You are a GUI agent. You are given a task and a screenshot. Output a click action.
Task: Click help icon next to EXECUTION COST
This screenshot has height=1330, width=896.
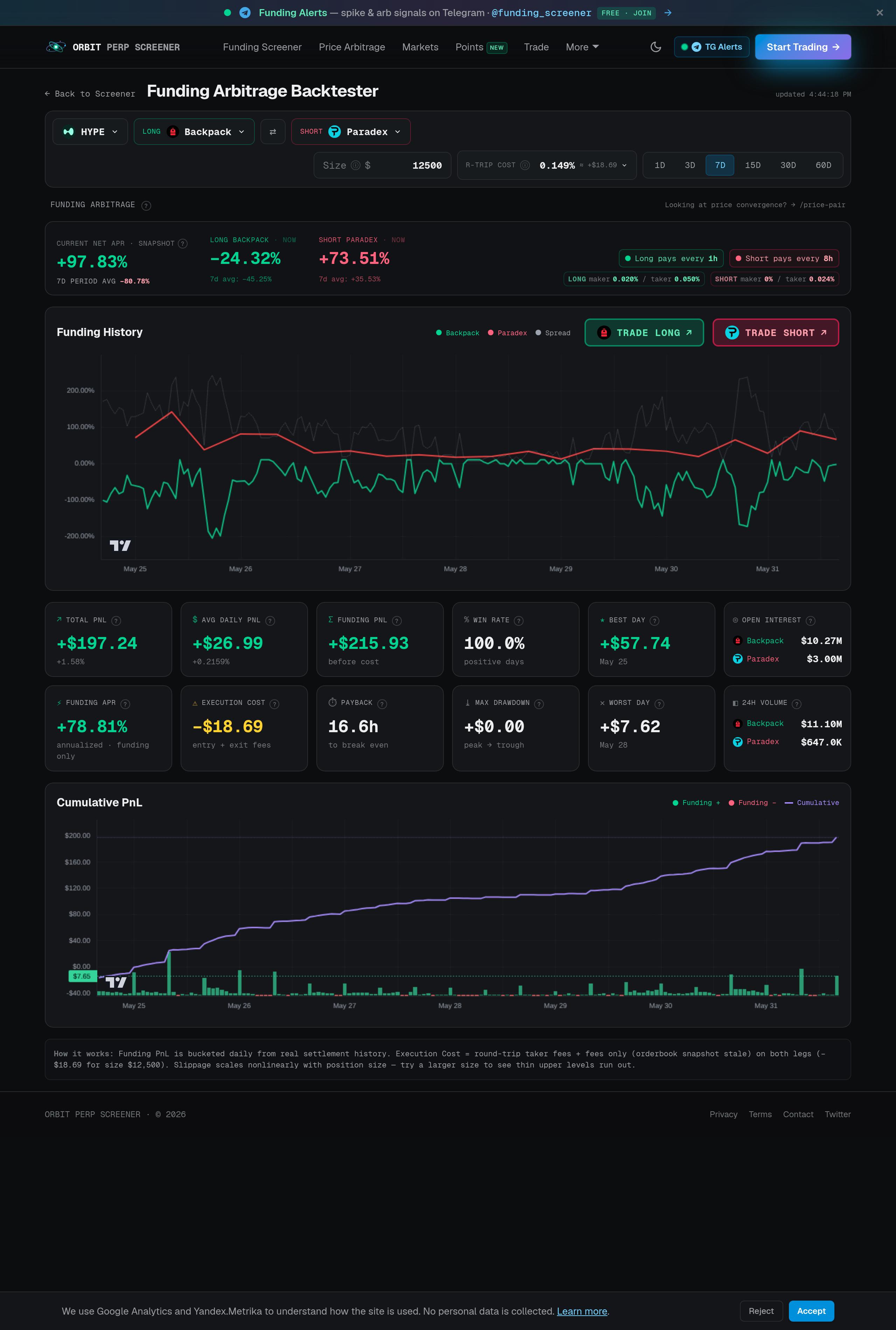(274, 704)
